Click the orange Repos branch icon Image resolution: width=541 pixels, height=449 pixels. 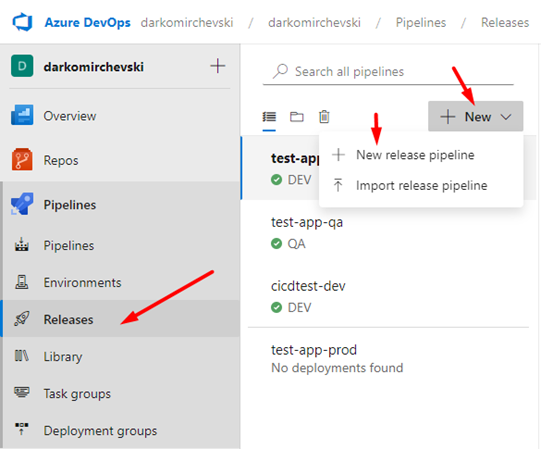22,159
